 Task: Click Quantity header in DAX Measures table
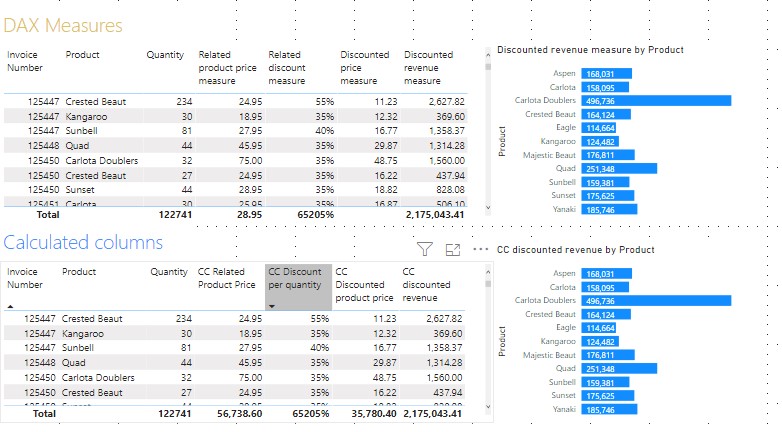(165, 55)
